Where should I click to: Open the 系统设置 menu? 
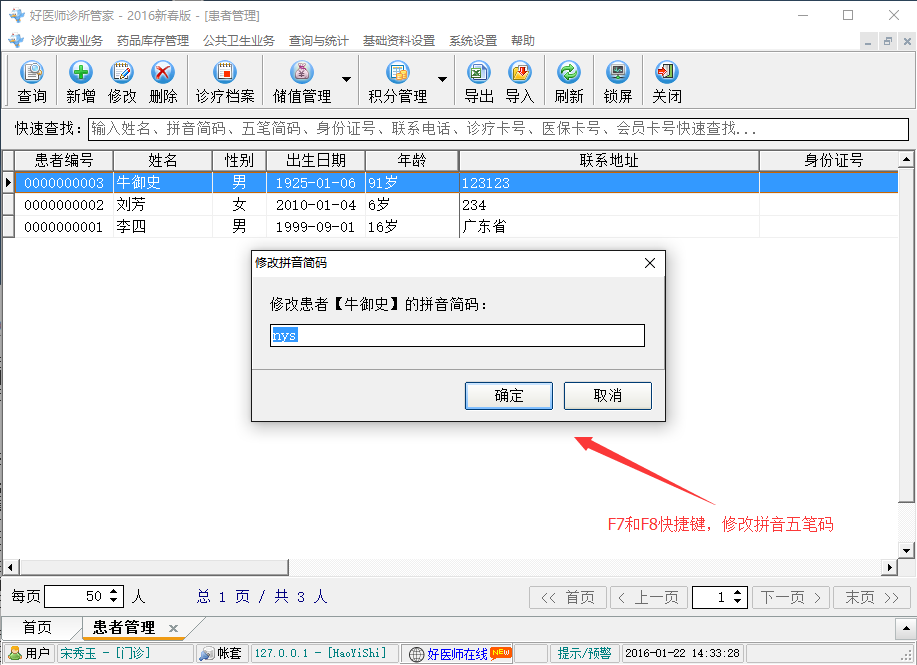pyautogui.click(x=473, y=40)
